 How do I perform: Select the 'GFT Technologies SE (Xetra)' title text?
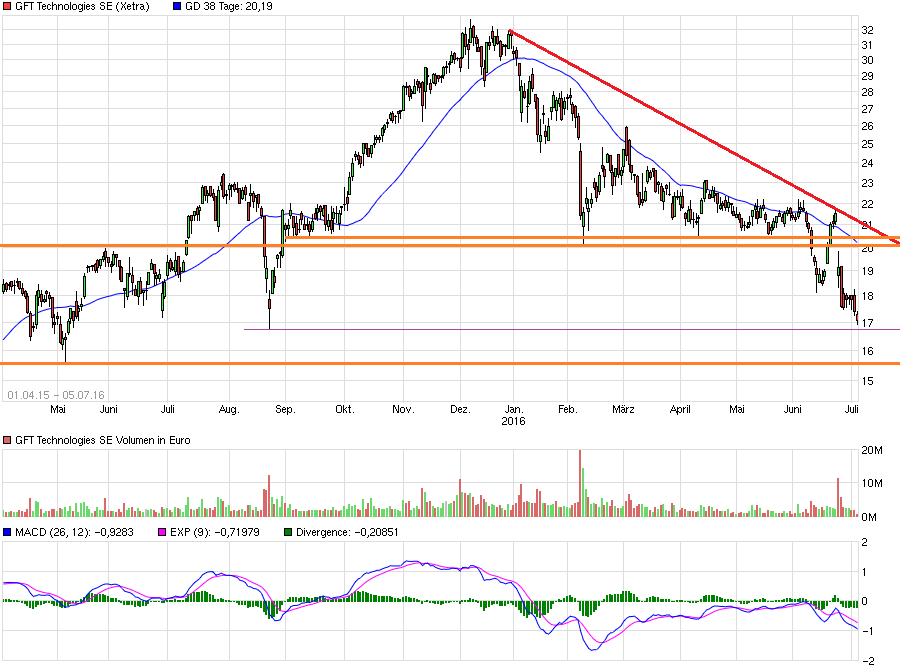point(82,6)
